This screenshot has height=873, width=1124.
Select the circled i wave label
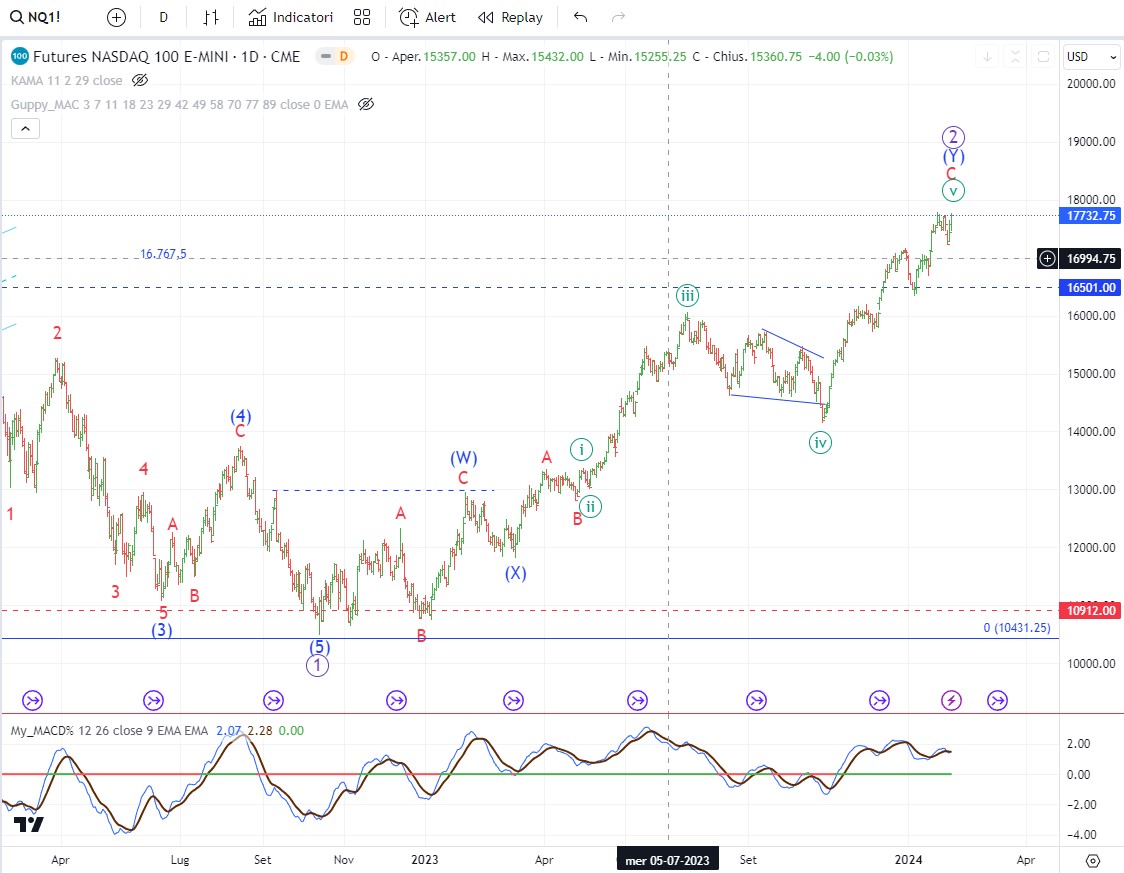pyautogui.click(x=581, y=450)
